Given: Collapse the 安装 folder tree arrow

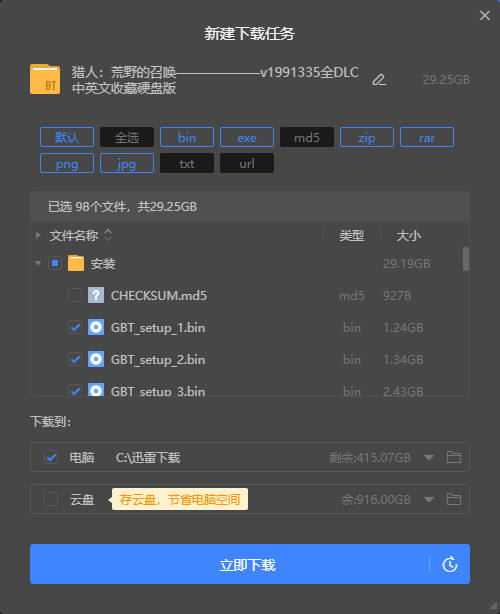Looking at the screenshot, I should pyautogui.click(x=38, y=263).
